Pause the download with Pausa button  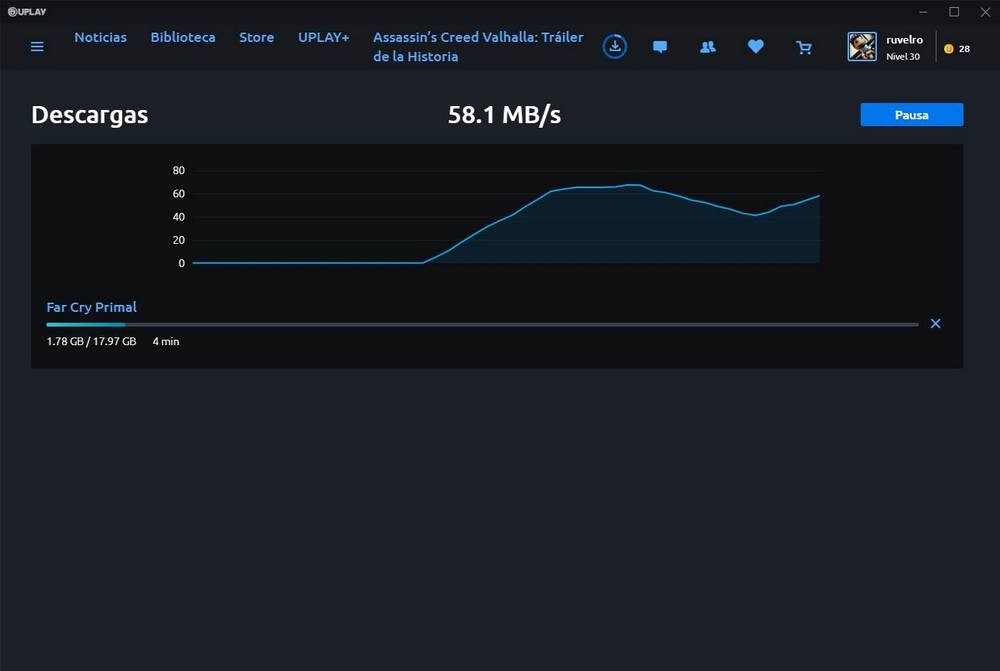click(911, 115)
